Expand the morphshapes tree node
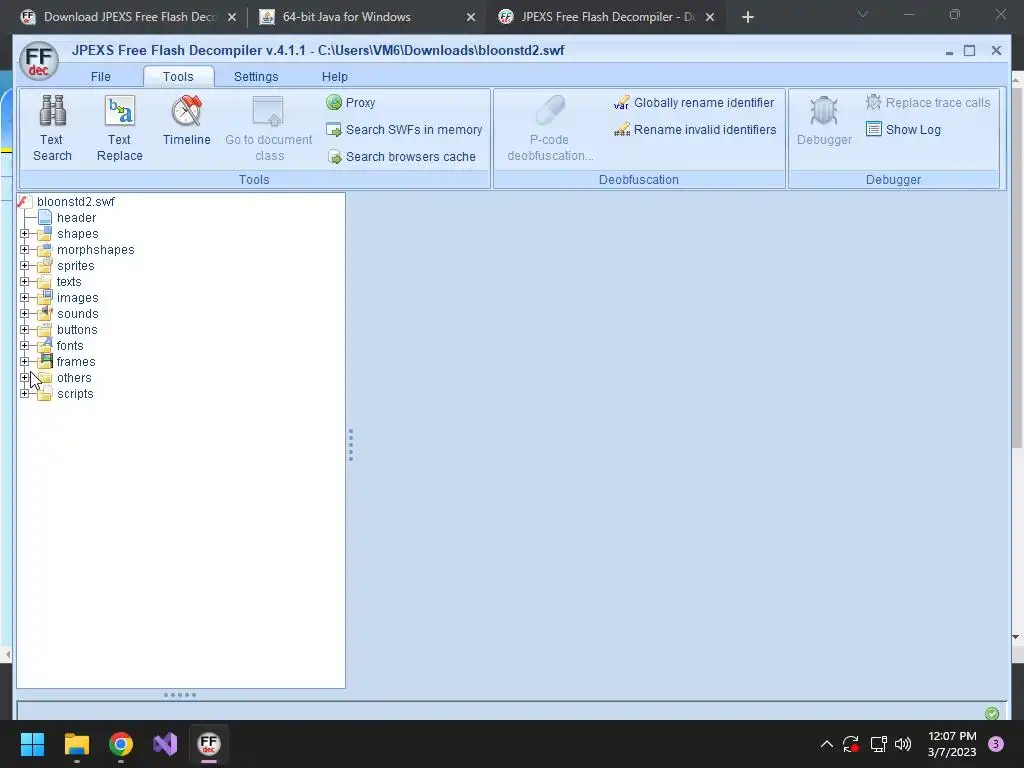Image resolution: width=1024 pixels, height=768 pixels. (x=25, y=249)
